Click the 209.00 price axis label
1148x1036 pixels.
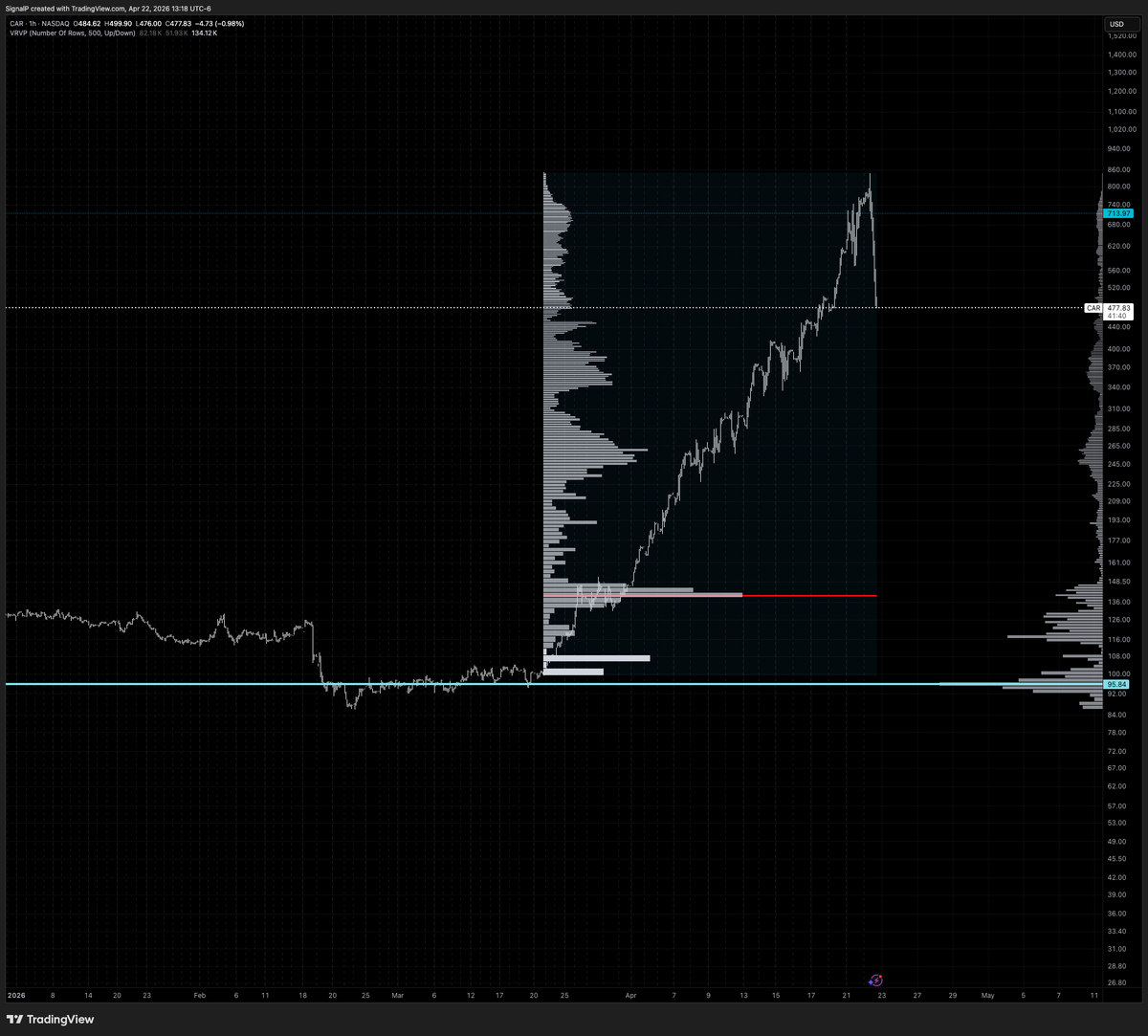coord(1118,500)
